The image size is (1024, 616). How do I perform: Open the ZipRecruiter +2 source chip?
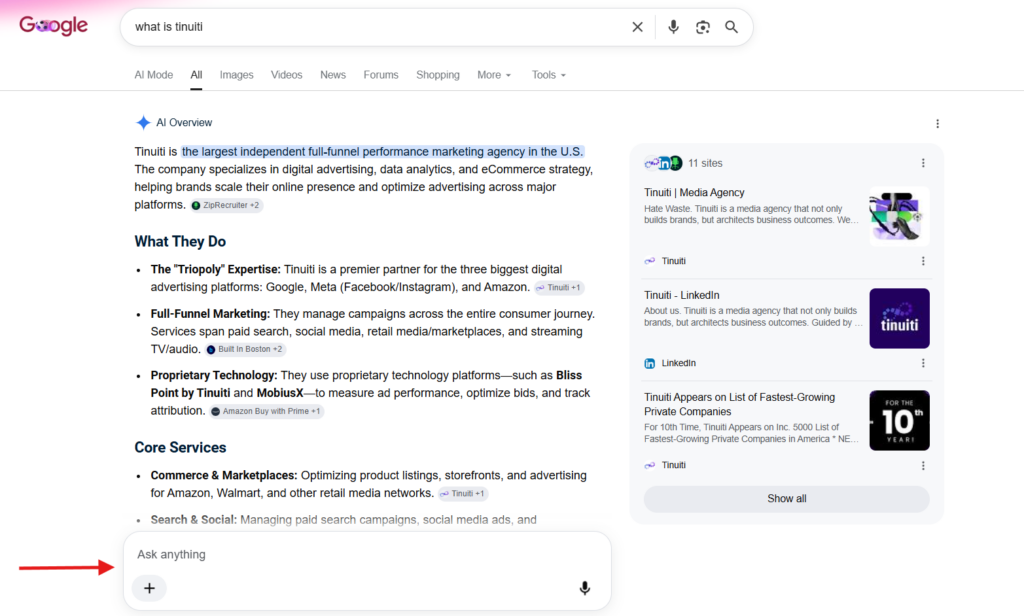227,205
